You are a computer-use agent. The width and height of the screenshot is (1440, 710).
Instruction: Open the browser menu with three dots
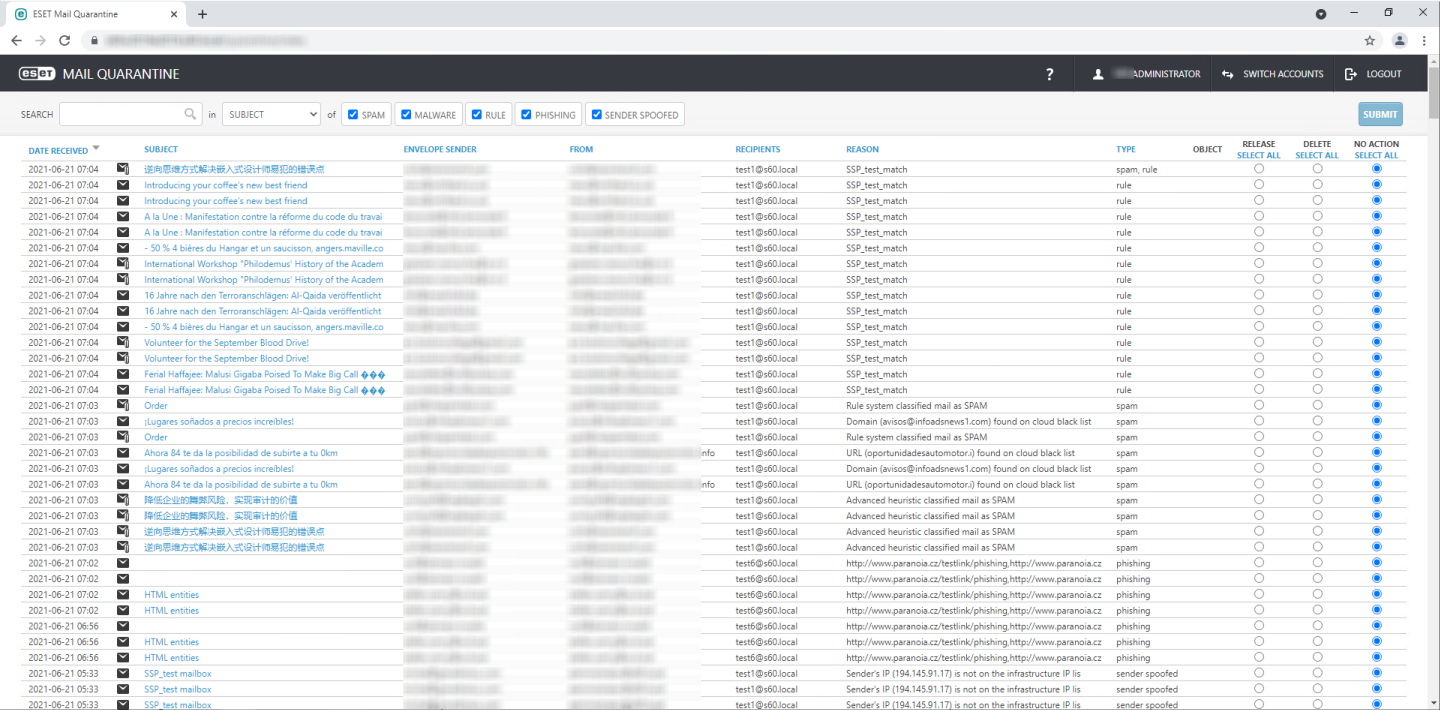coord(1424,40)
